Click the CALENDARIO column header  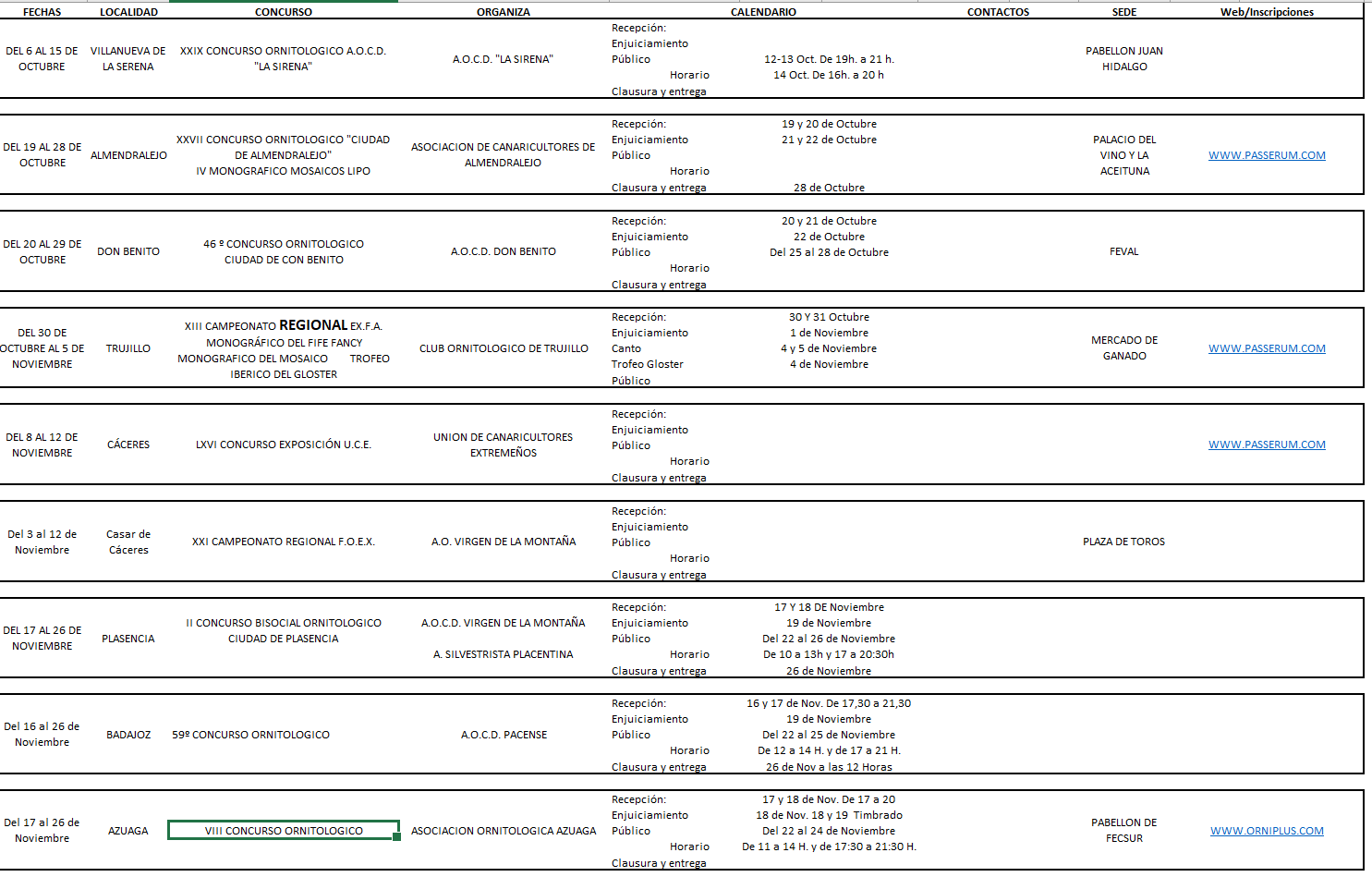tap(763, 12)
